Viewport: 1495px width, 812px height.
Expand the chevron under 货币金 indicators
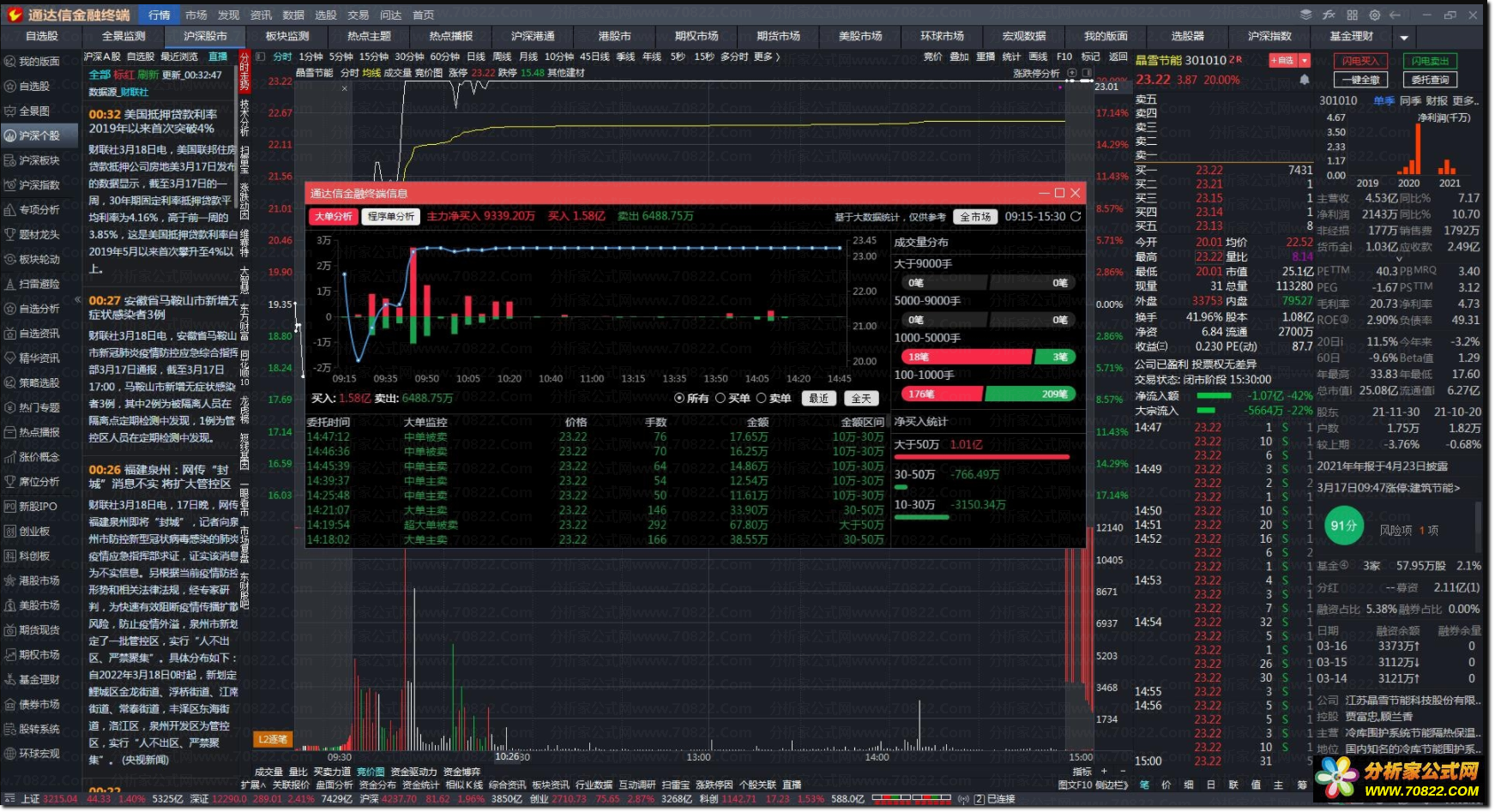coord(1399,258)
